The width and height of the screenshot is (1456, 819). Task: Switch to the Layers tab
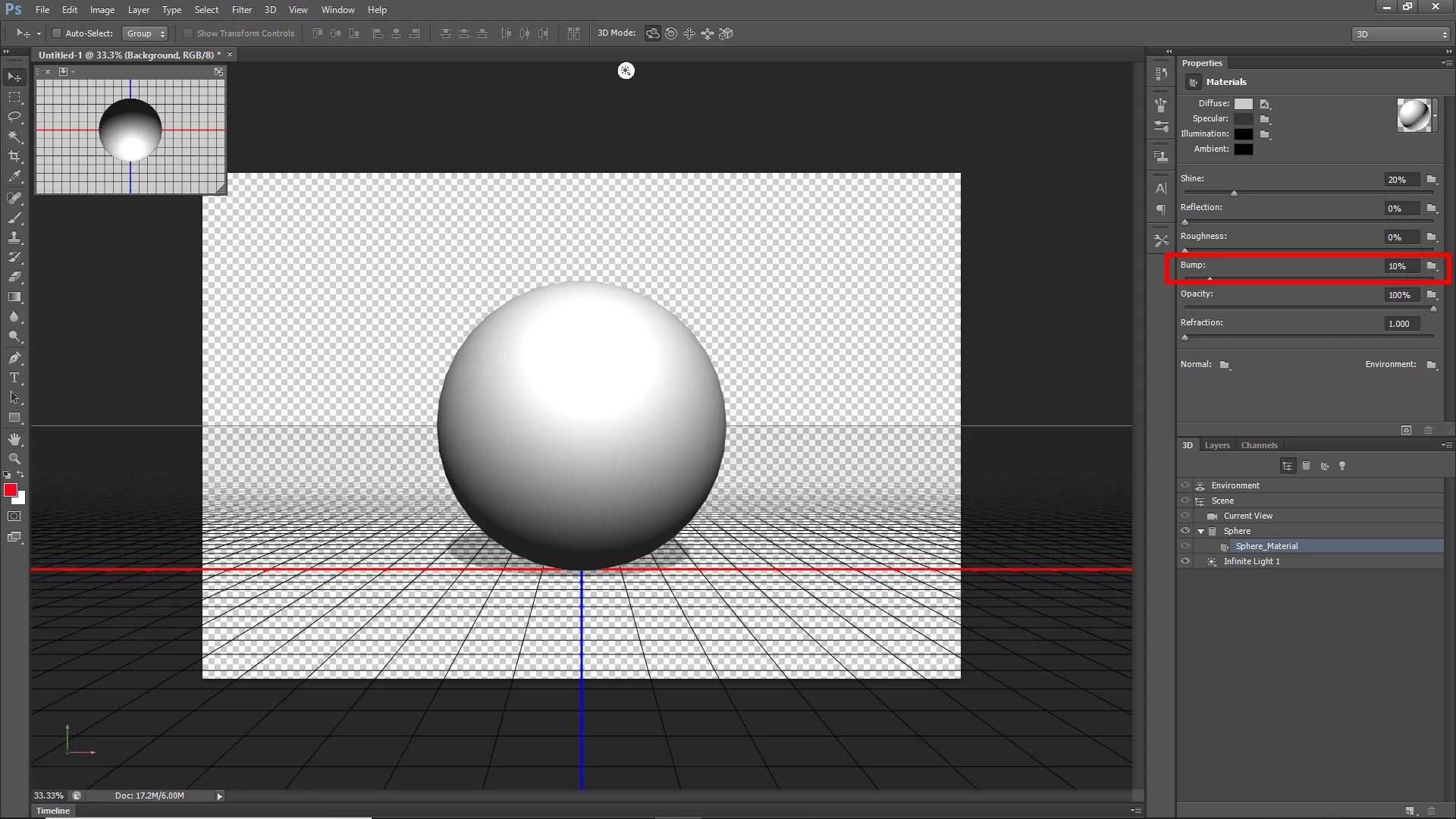(1216, 445)
